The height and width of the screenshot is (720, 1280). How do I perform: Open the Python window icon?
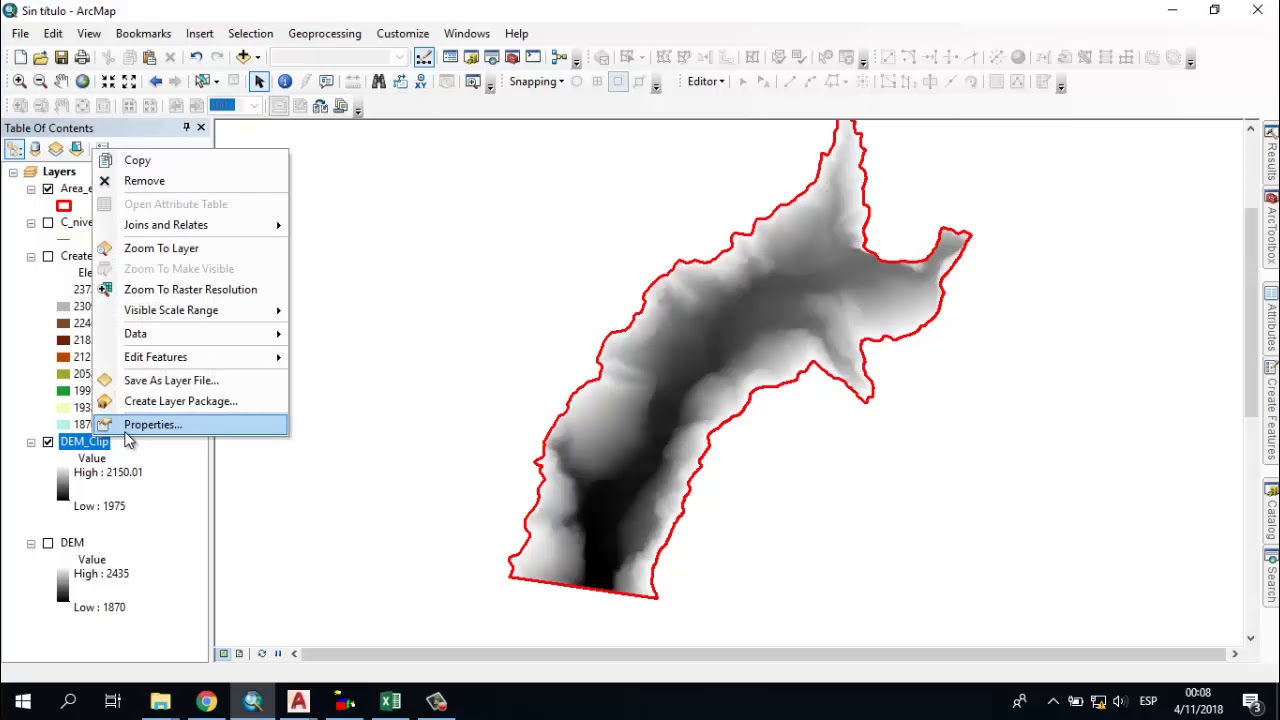(x=533, y=58)
